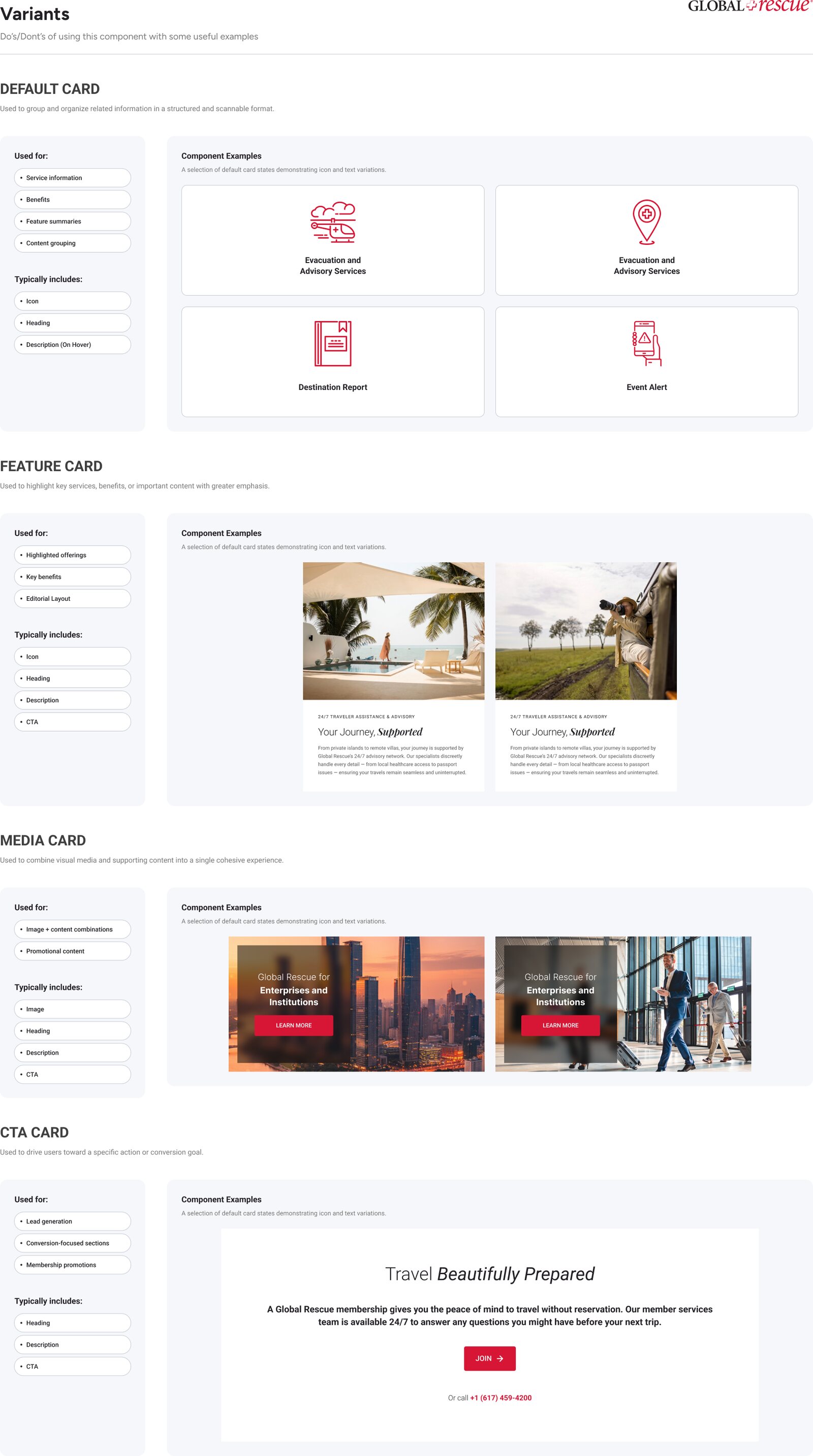This screenshot has height=1456, width=813.
Task: Select the "Description (On Hover)" pill
Action: tap(72, 345)
